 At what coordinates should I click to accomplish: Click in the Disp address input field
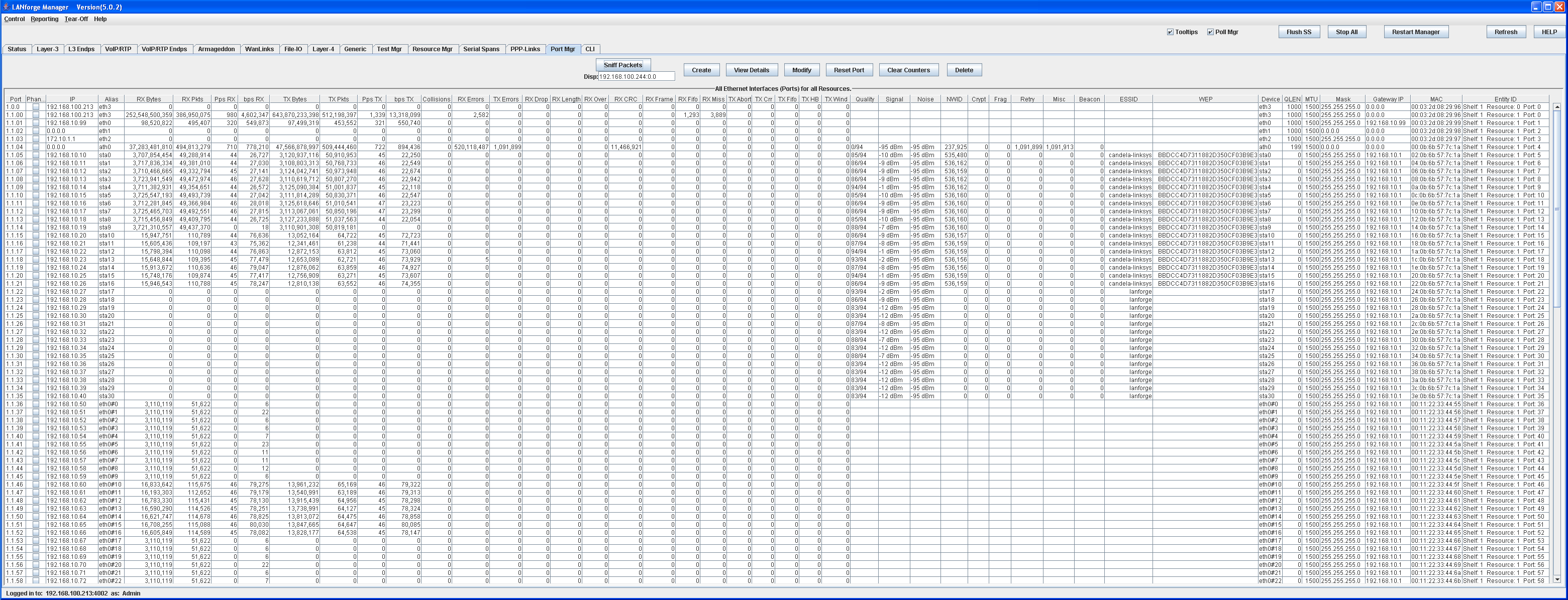click(636, 77)
